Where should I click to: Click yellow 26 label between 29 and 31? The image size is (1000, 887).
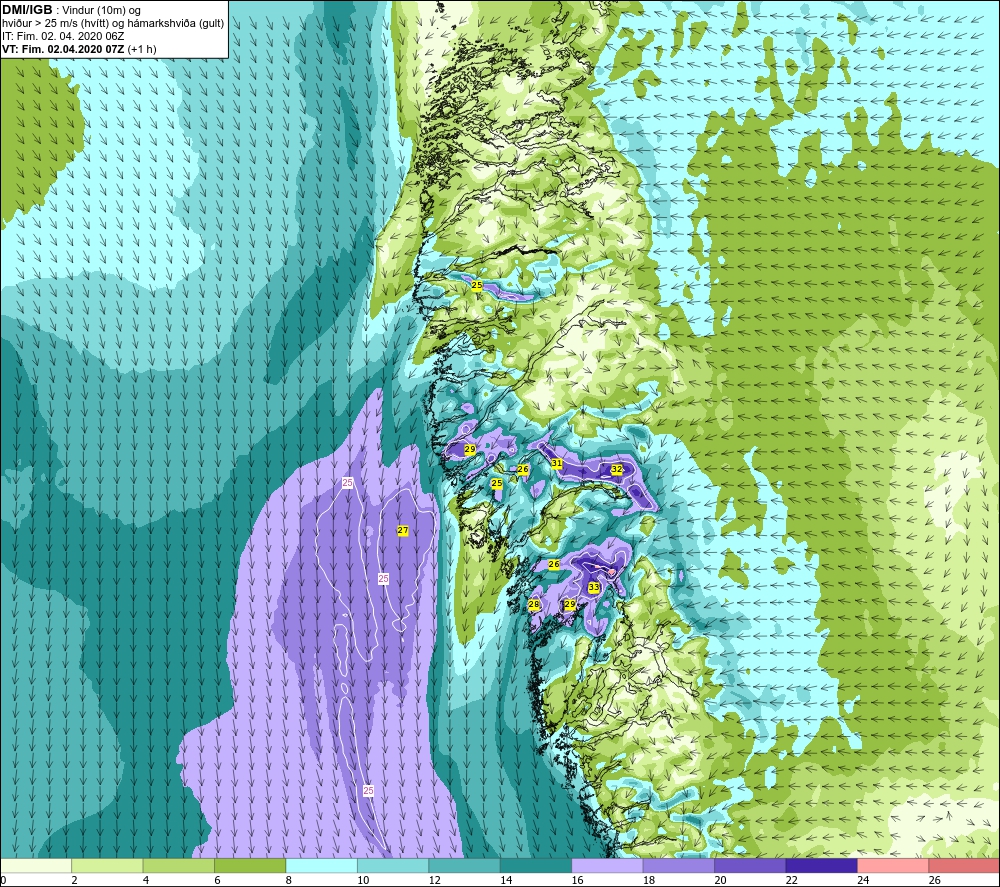tap(523, 469)
